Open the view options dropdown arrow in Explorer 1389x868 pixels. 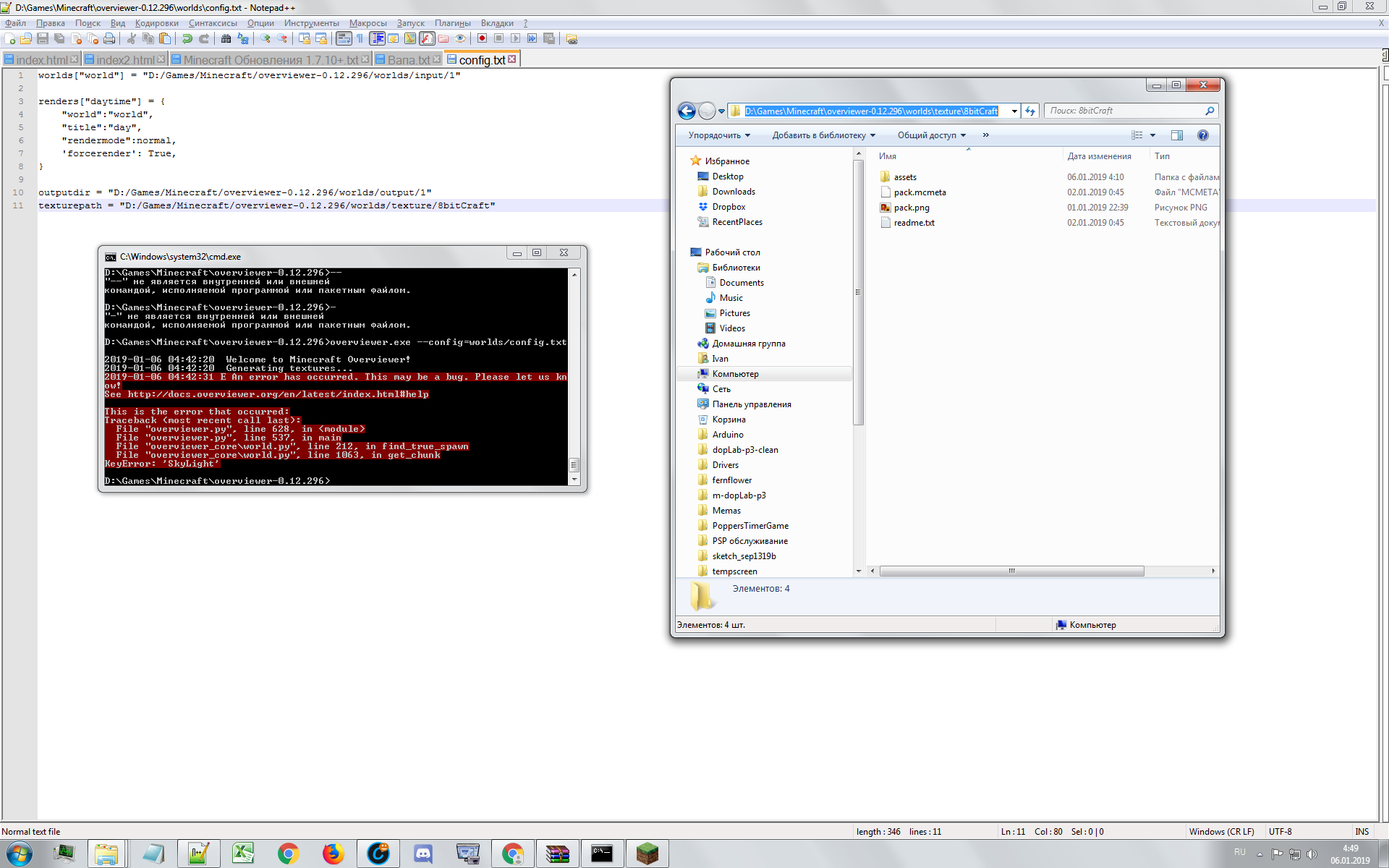point(1153,135)
